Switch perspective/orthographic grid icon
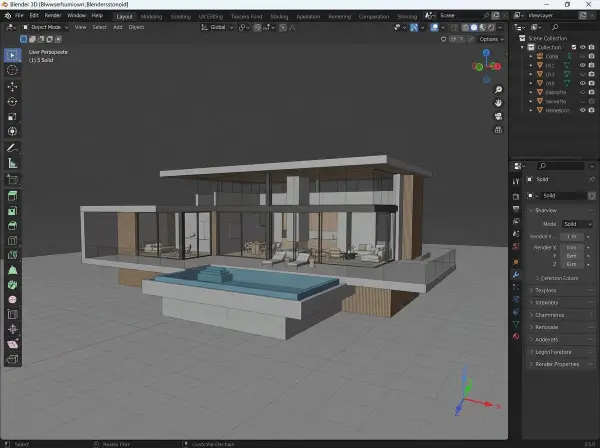 (498, 130)
